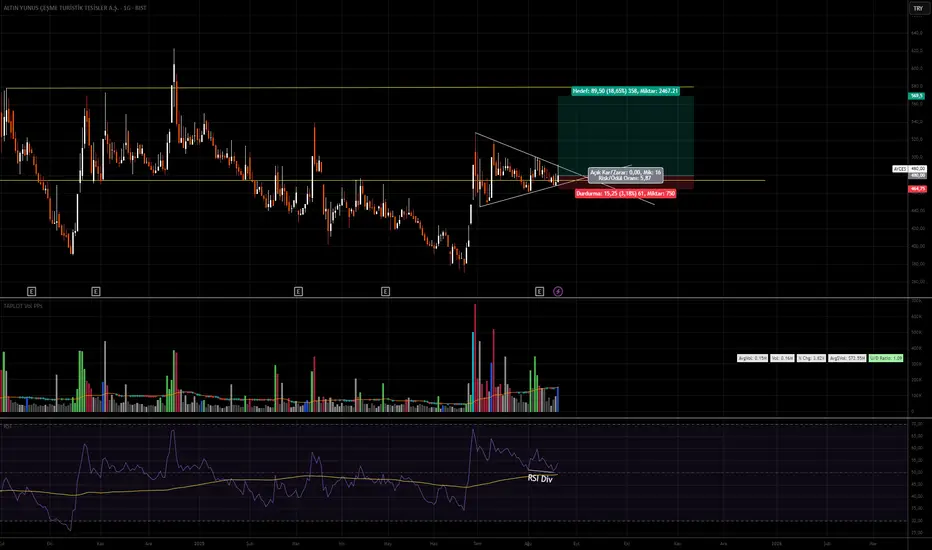Click the purple lightning event marker
This screenshot has width=932, height=550.
[558, 291]
